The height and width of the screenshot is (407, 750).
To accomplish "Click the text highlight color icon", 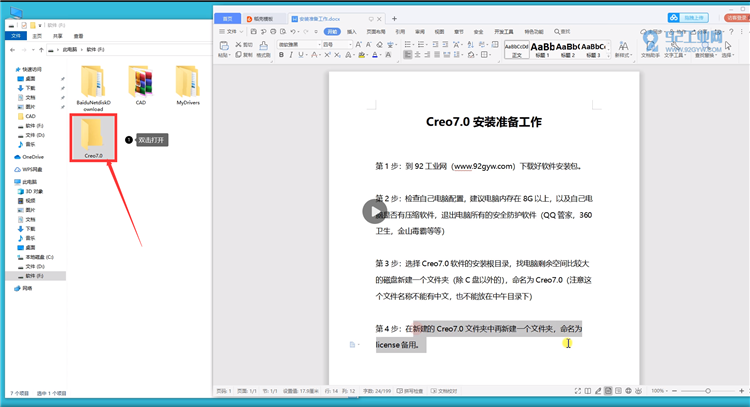I will point(362,55).
